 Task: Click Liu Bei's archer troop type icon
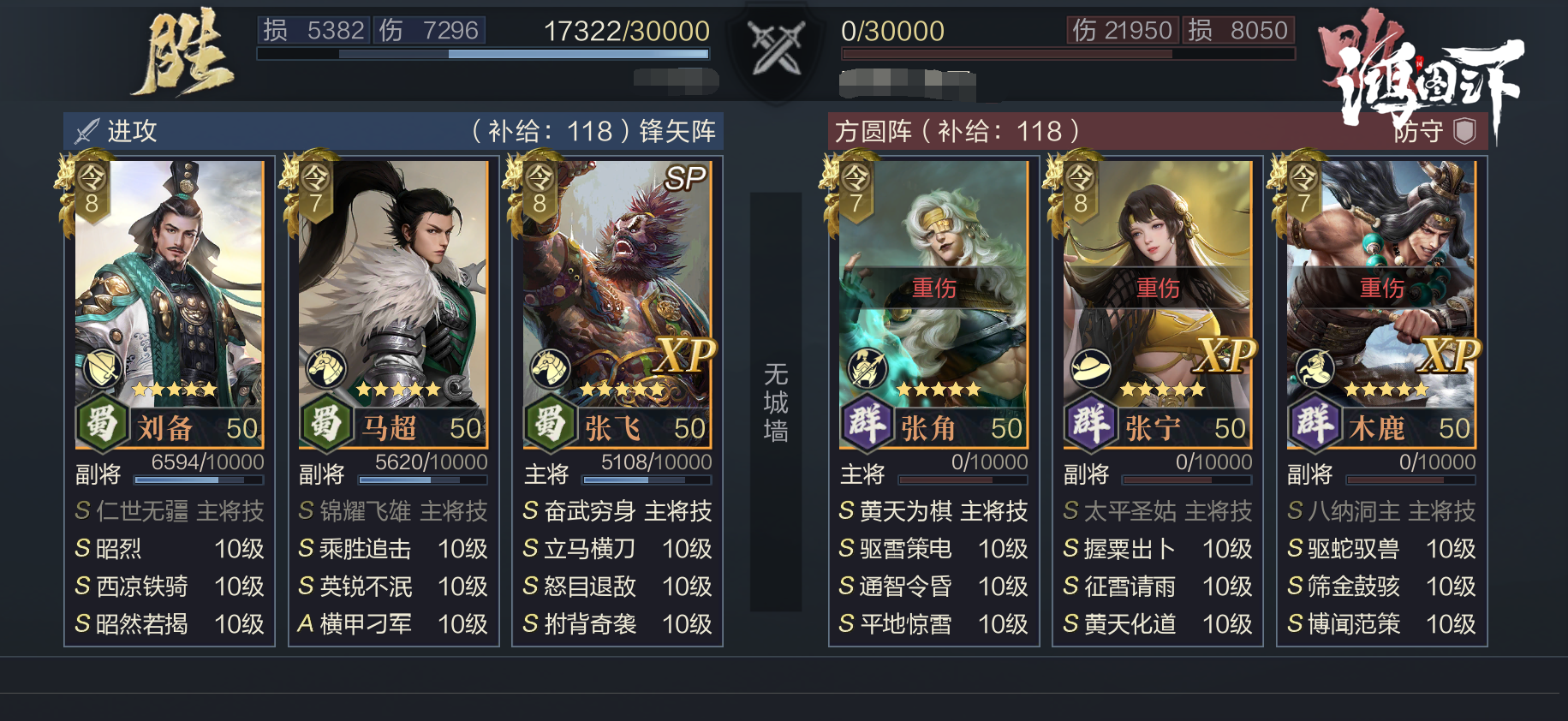point(103,368)
